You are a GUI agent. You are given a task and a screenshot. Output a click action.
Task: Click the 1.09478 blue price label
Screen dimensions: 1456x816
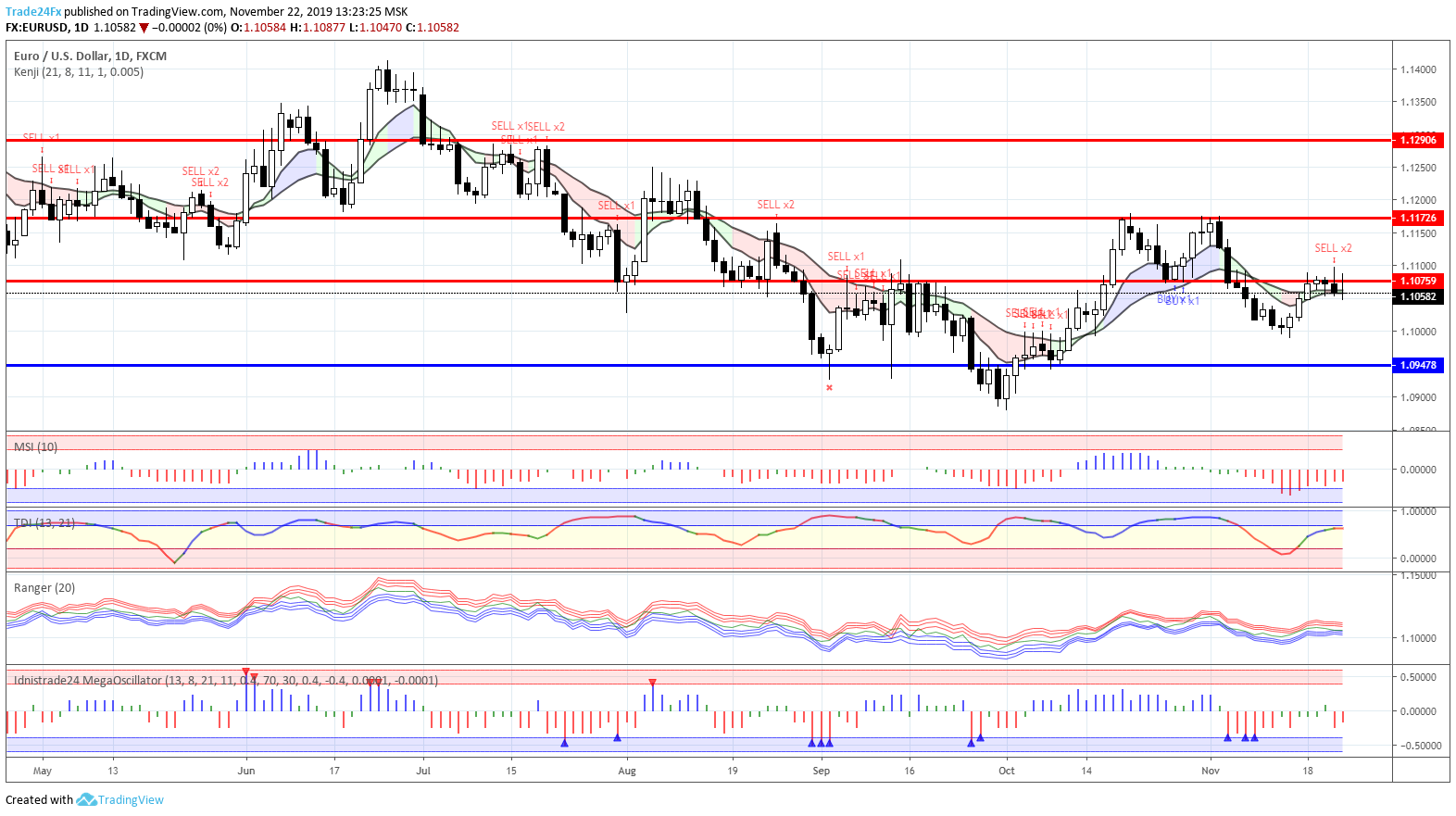coord(1418,366)
